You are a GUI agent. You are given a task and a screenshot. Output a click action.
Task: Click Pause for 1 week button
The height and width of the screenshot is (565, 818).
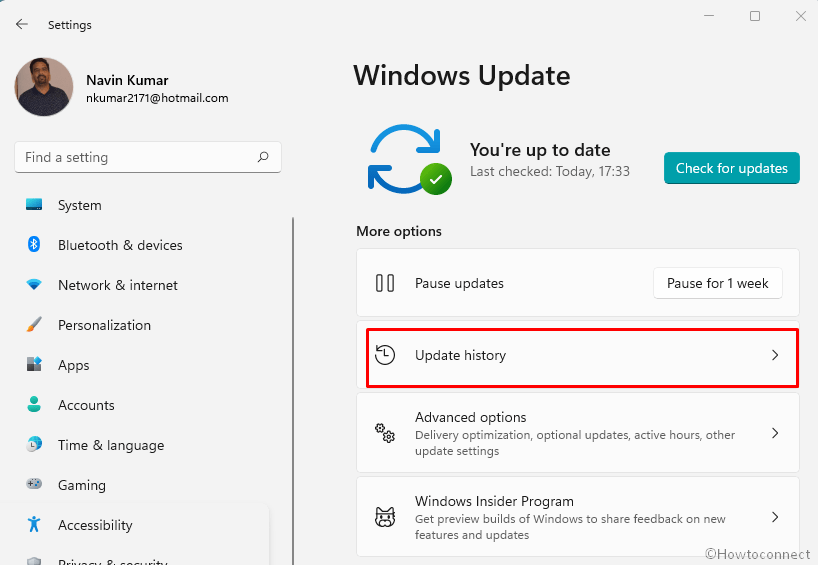(x=717, y=283)
